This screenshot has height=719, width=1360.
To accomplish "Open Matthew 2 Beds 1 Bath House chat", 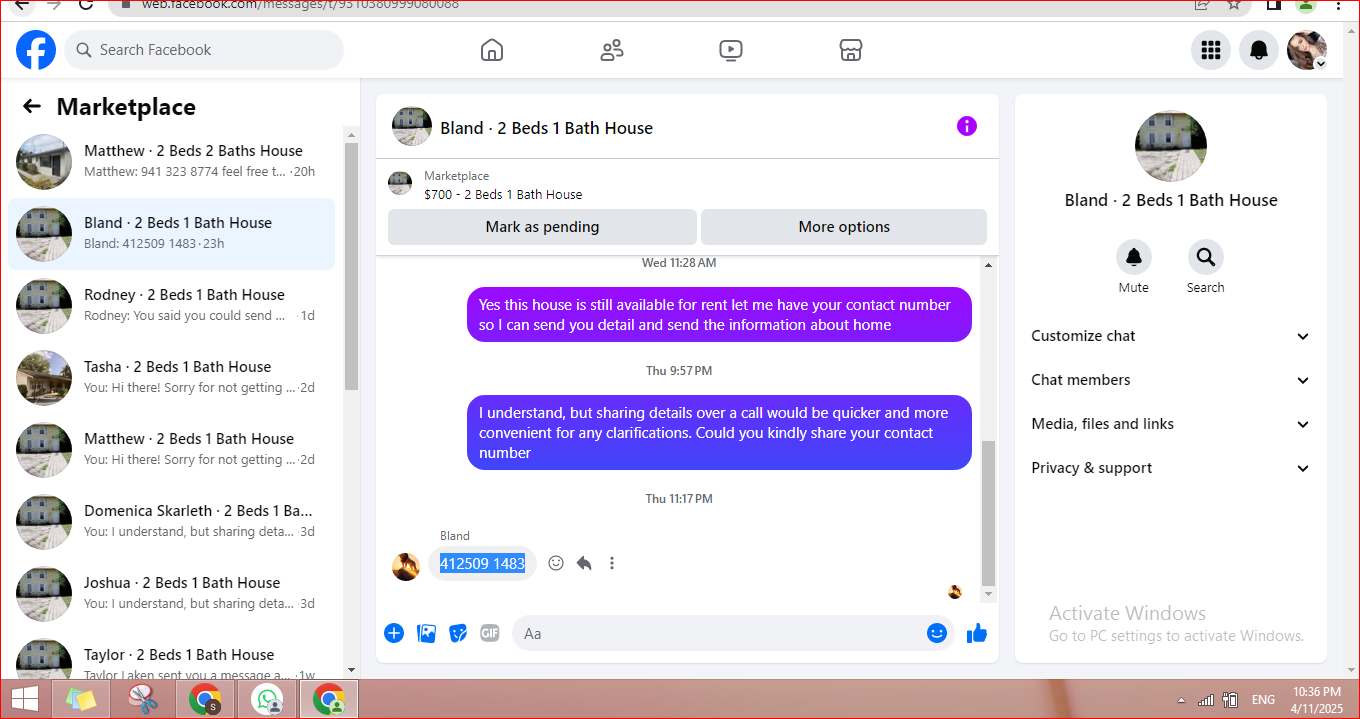I will click(x=172, y=450).
